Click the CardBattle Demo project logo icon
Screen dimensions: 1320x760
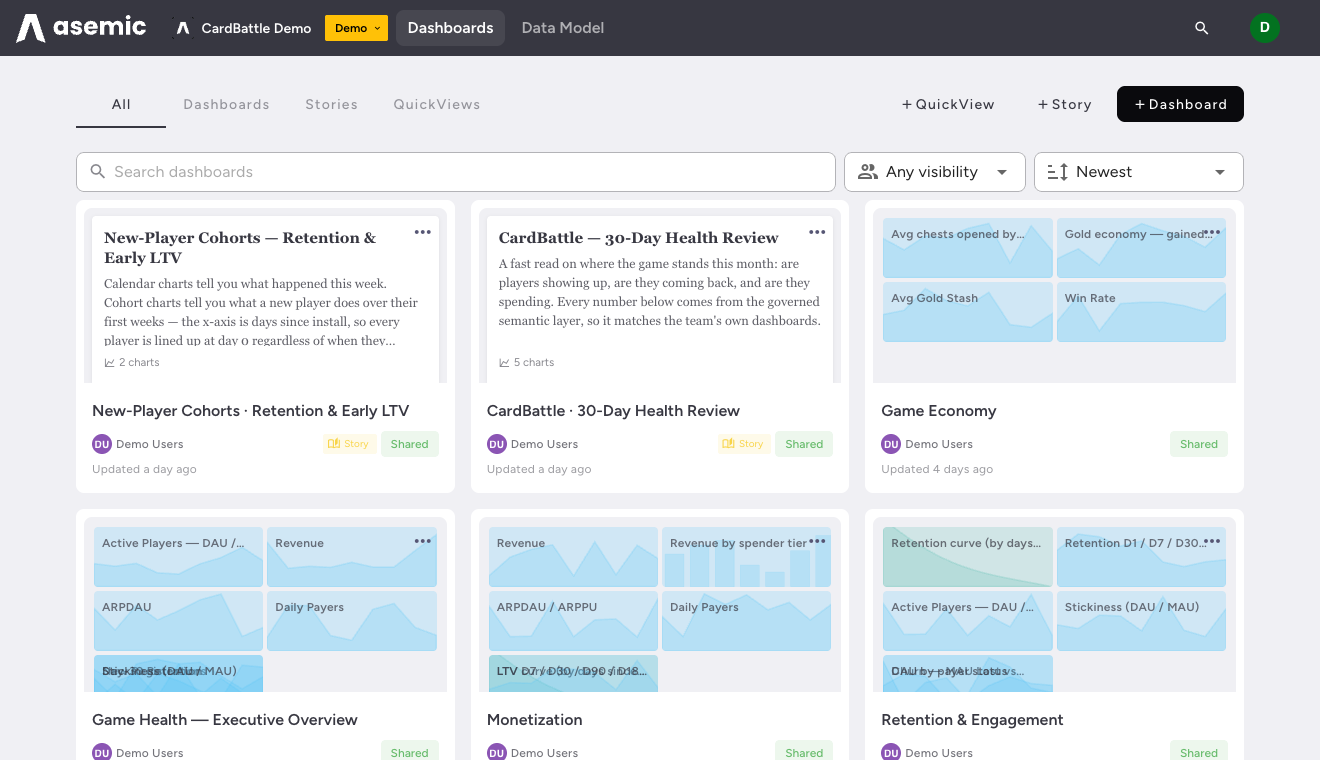point(183,28)
